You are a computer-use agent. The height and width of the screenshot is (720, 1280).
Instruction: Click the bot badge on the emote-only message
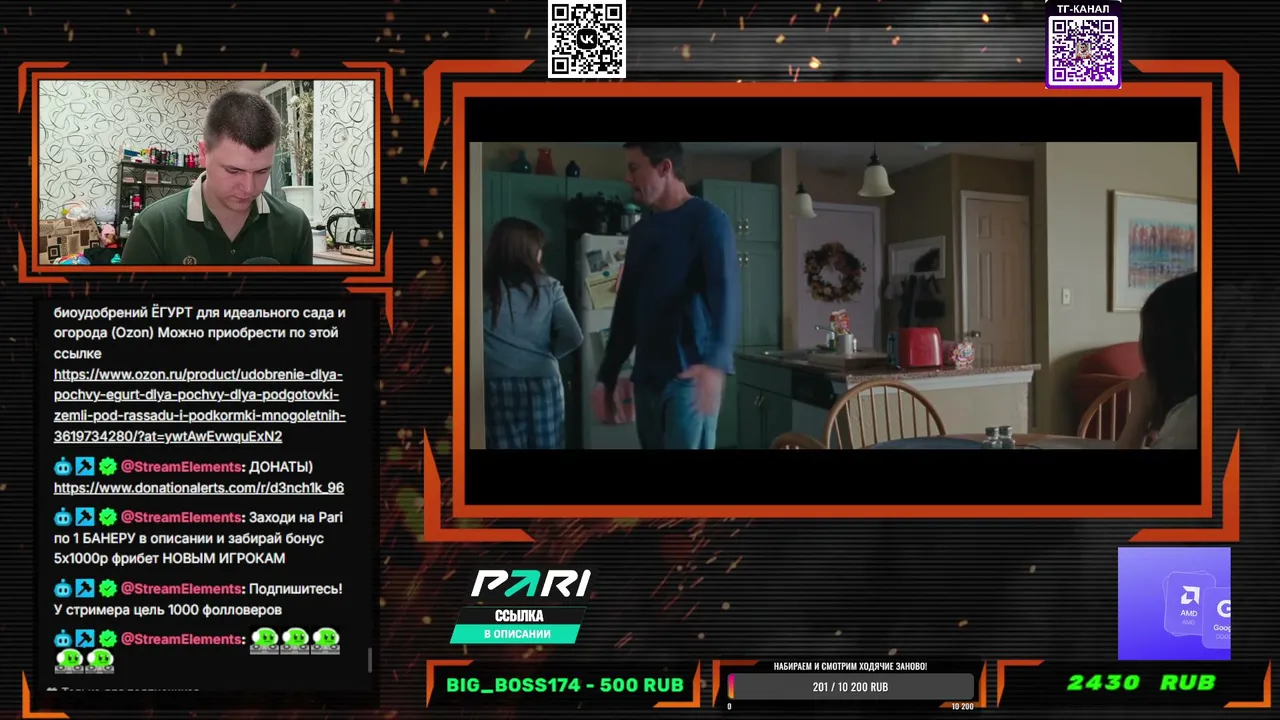tap(63, 639)
